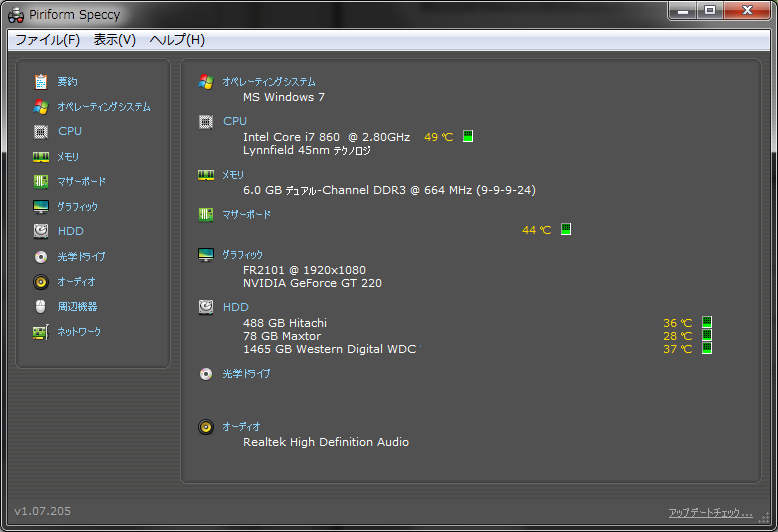
Task: Click Maxtor drive 28 ℃ temperature indicator
Action: coord(707,335)
